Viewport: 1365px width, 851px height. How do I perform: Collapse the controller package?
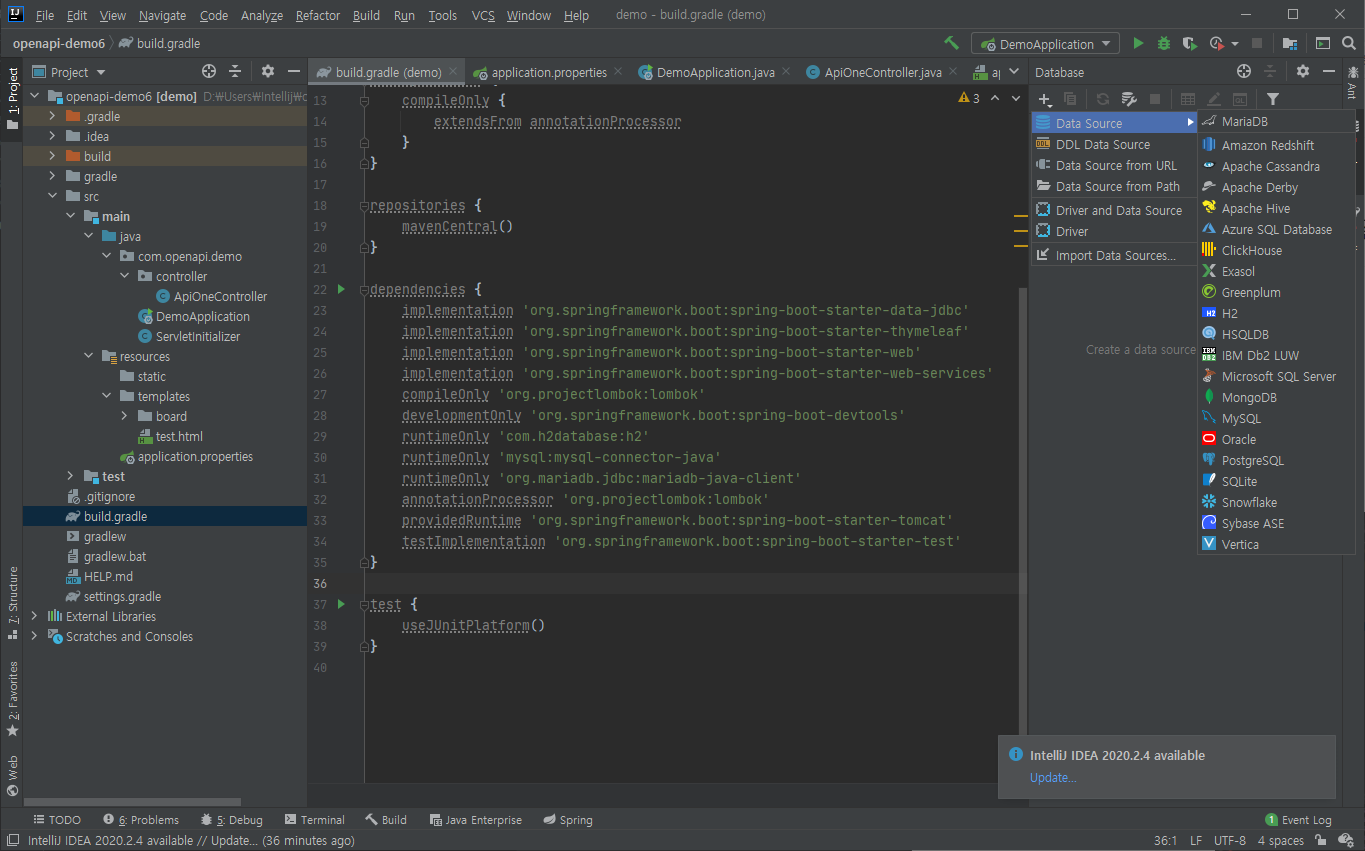125,276
